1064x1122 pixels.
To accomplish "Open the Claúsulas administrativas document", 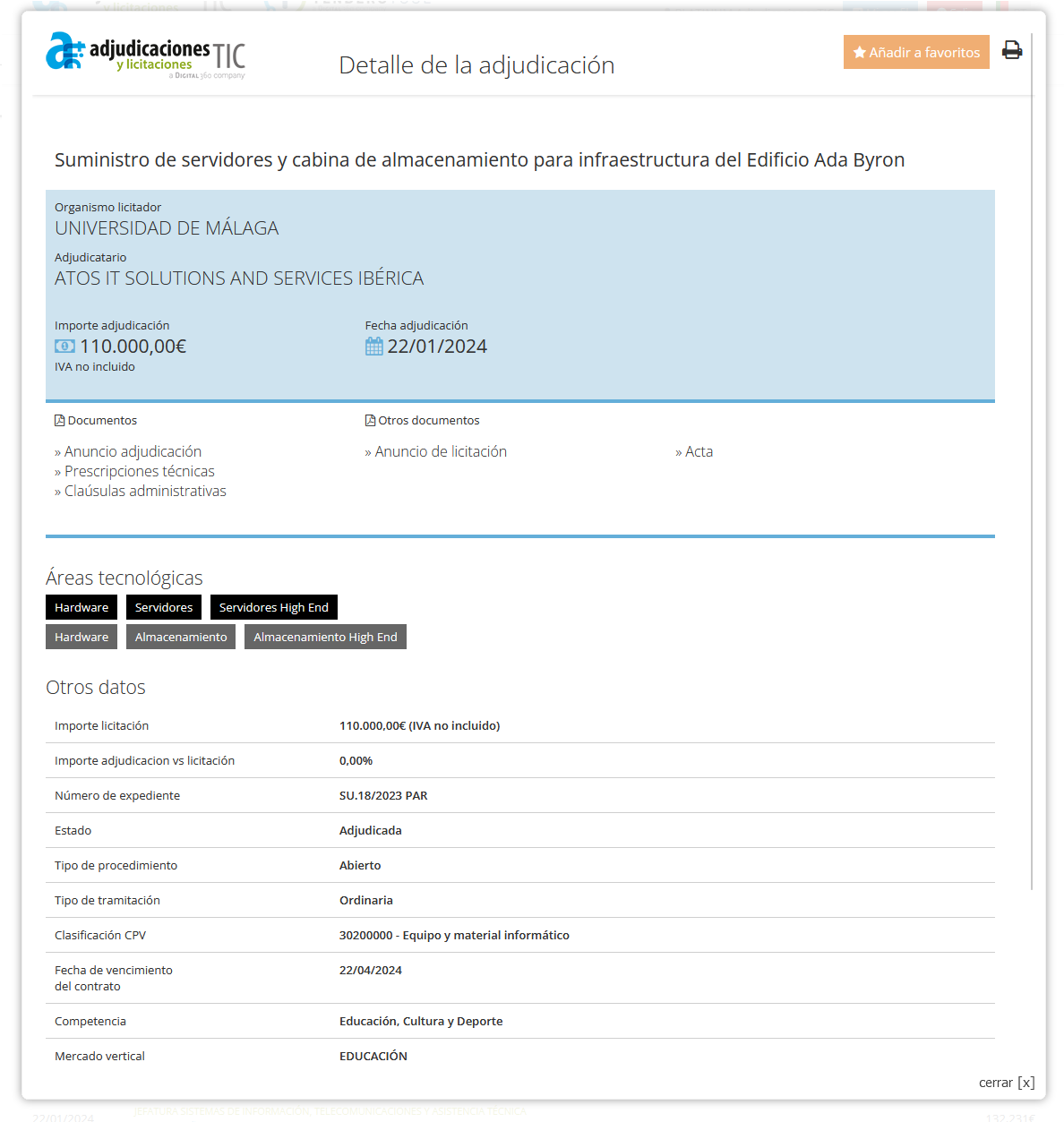I will 145,491.
